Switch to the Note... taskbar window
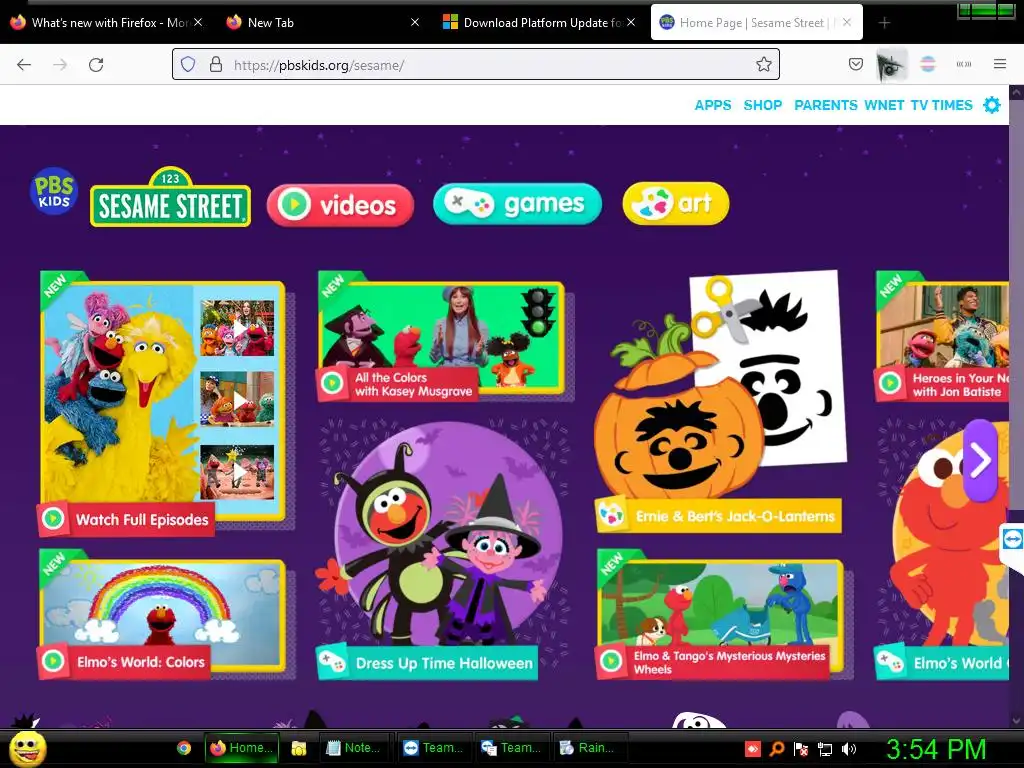 pos(356,748)
